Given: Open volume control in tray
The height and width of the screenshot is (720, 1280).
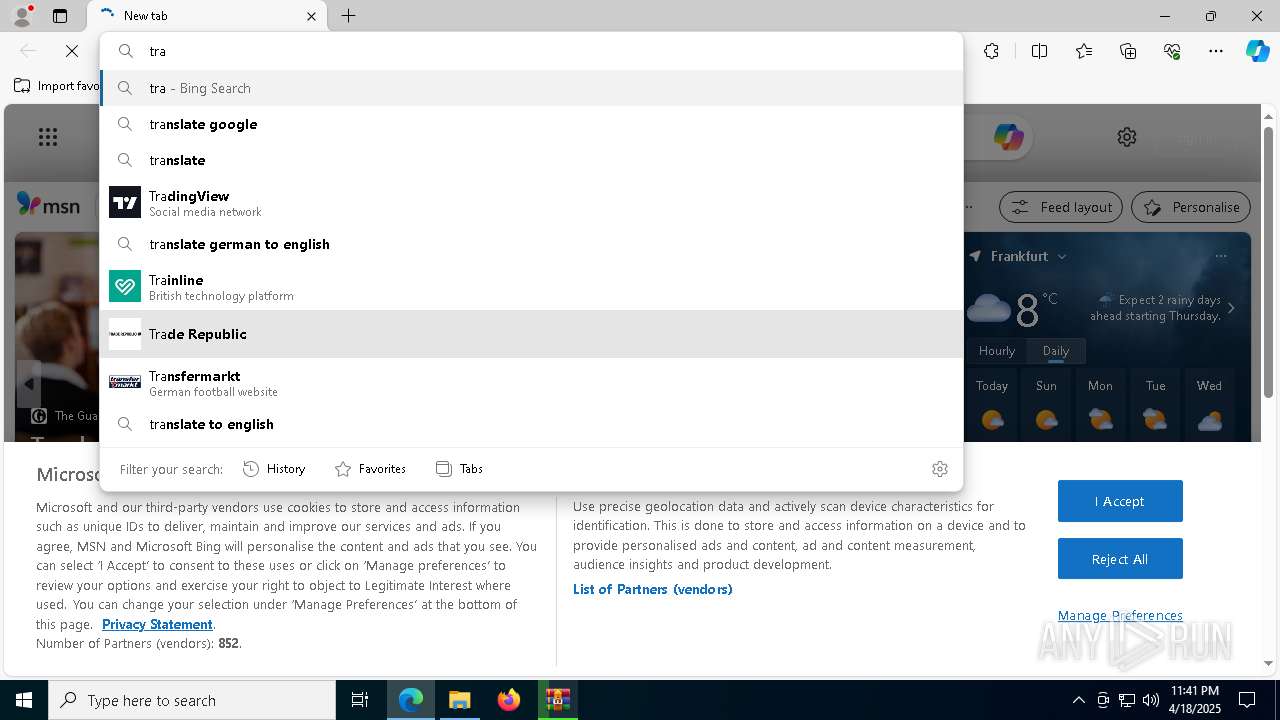Looking at the screenshot, I should 1151,700.
